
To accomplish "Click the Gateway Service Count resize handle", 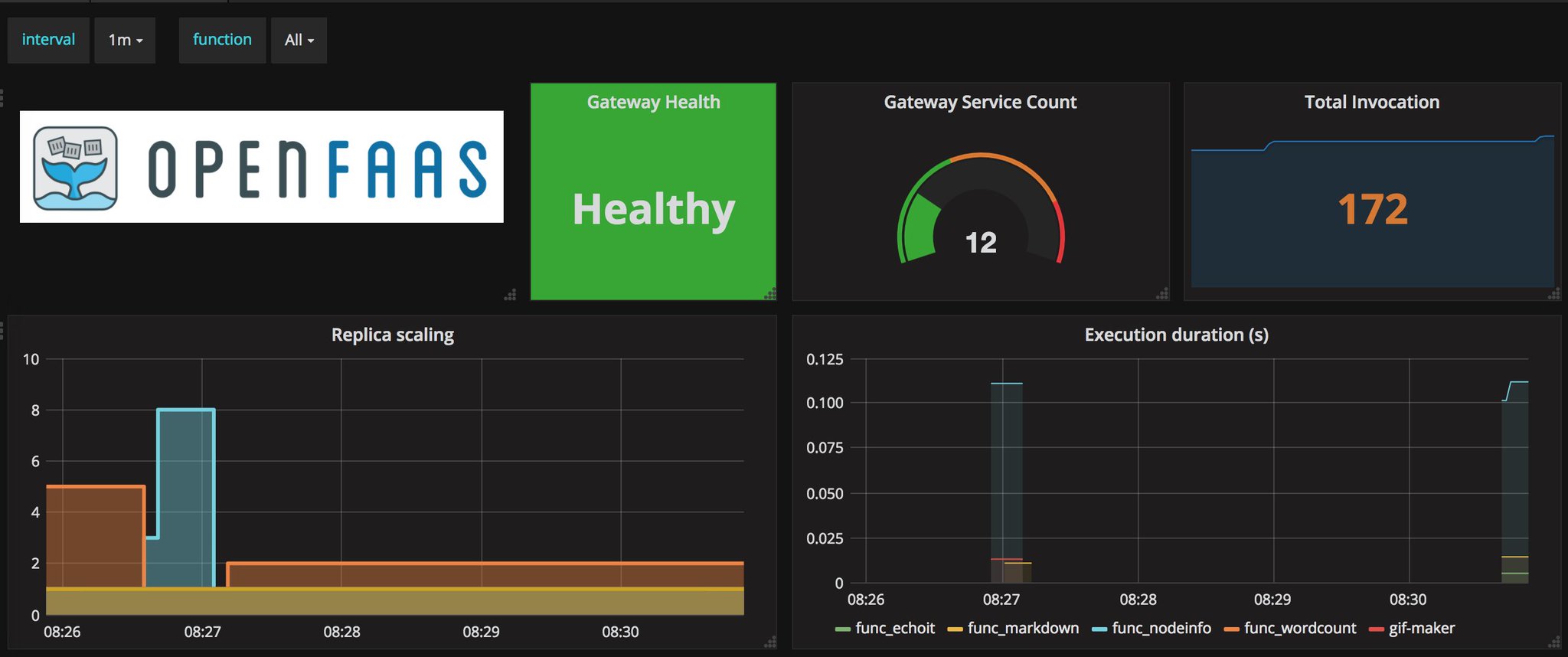I will (1163, 293).
